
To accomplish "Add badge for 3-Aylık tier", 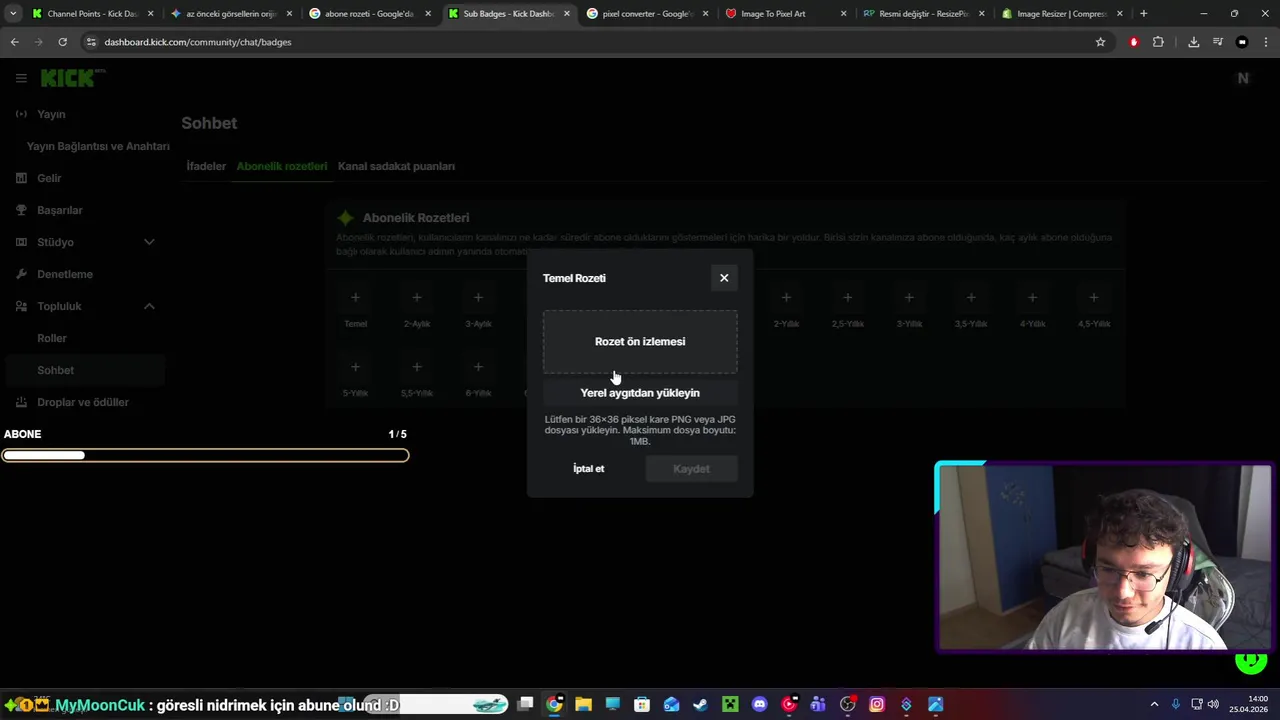I will [478, 297].
